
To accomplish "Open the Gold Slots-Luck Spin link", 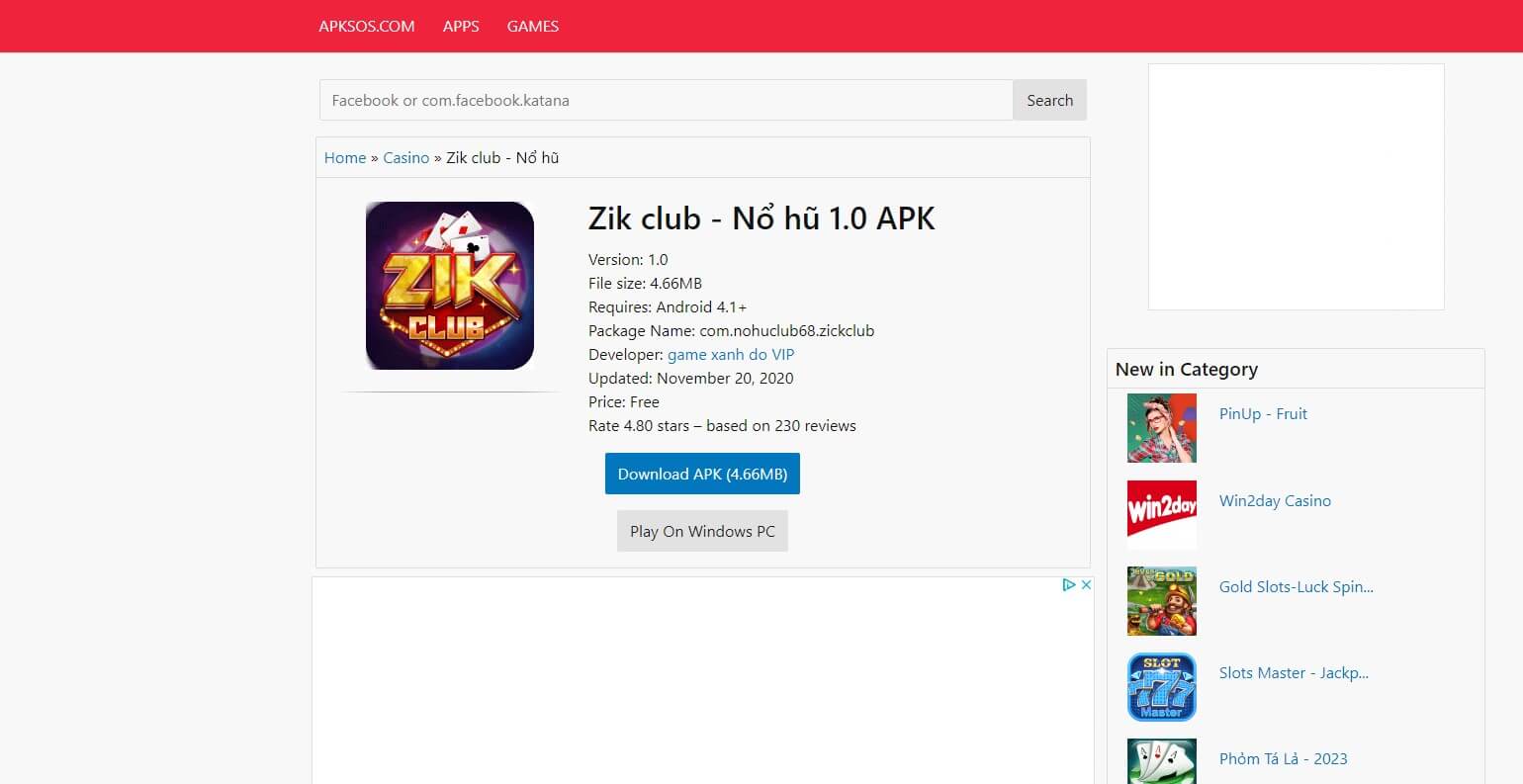I will click(1297, 587).
